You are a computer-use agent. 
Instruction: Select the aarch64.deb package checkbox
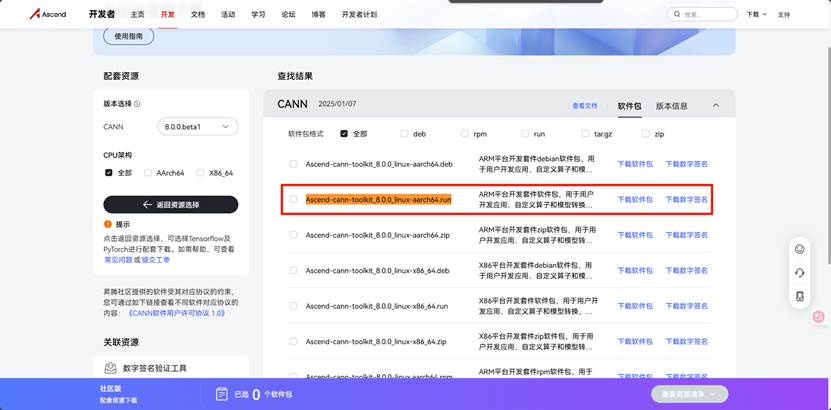point(293,164)
